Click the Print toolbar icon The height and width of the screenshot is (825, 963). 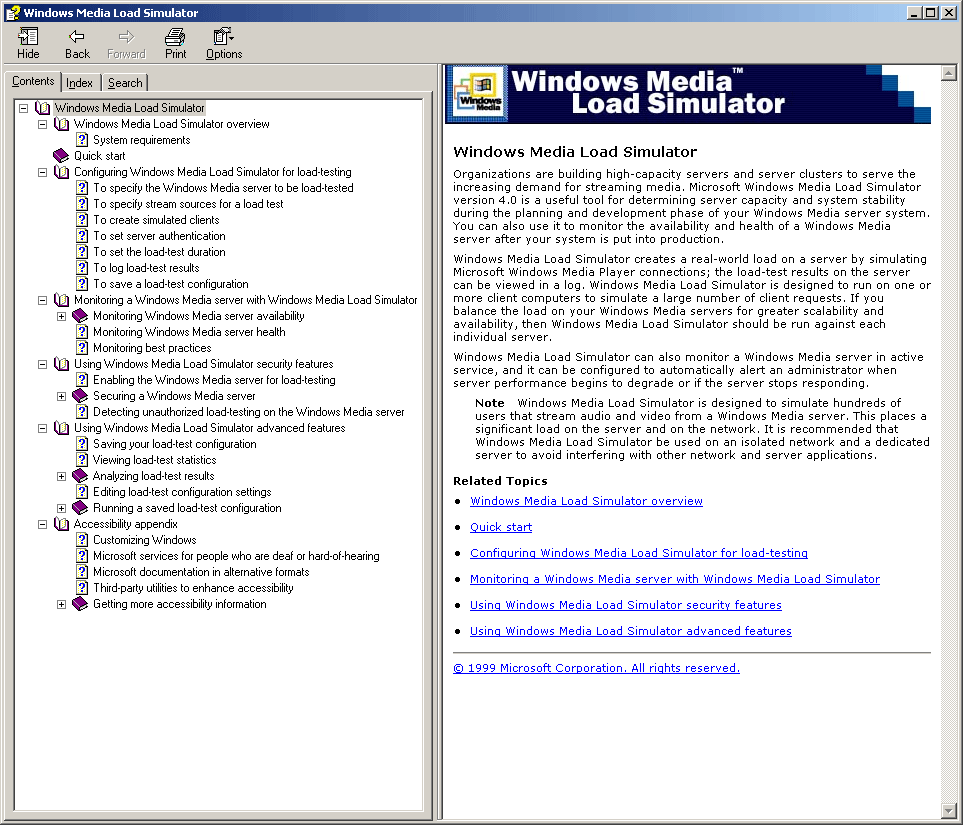(175, 37)
